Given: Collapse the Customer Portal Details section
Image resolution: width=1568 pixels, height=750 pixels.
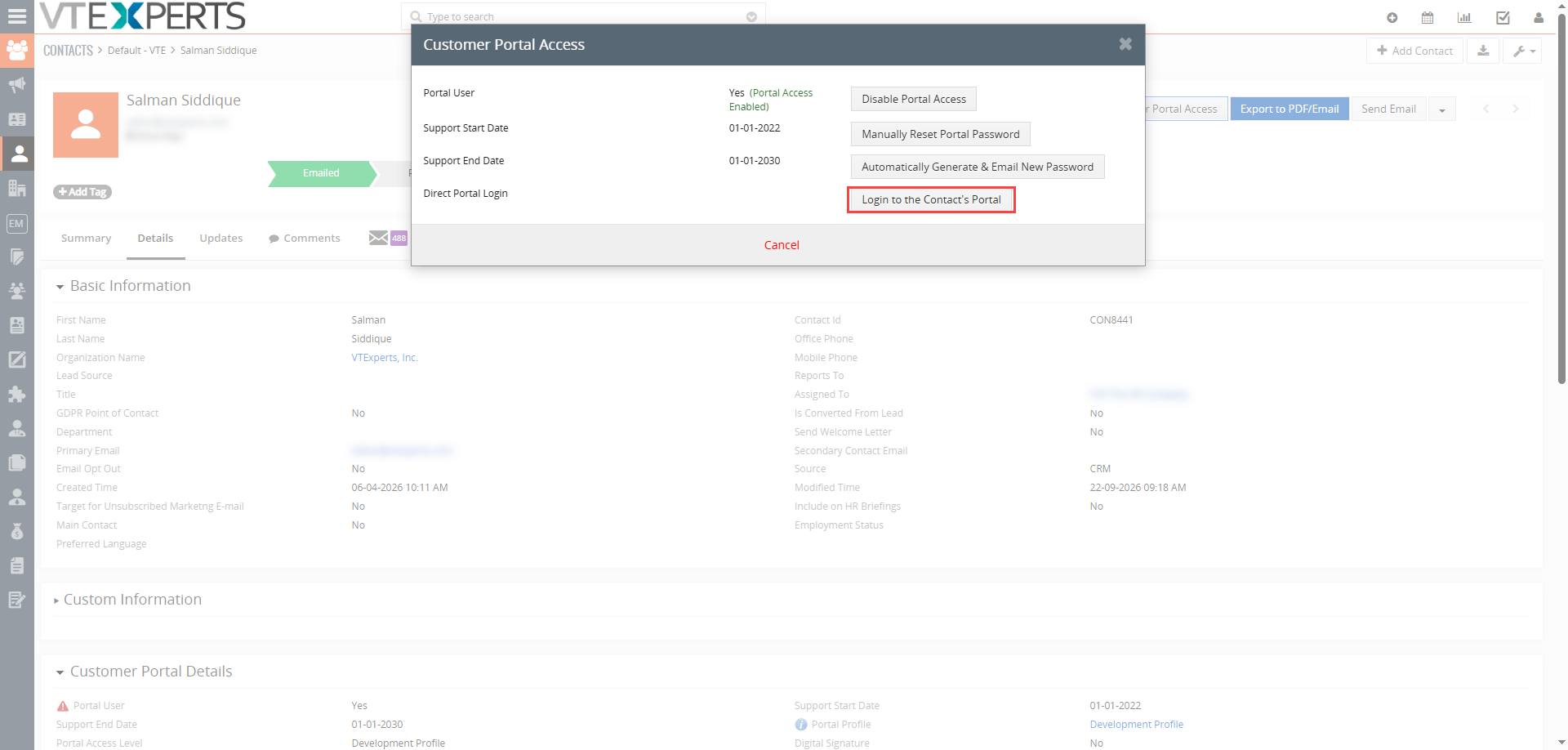Looking at the screenshot, I should (x=60, y=672).
